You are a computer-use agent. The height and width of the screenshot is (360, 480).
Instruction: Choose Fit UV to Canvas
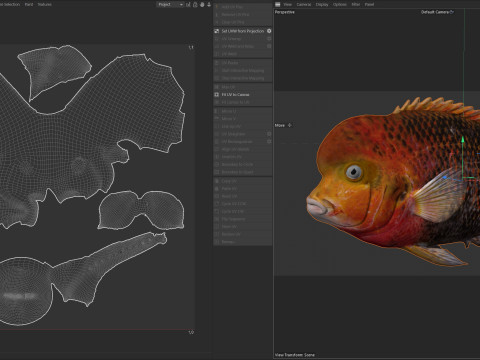point(243,95)
